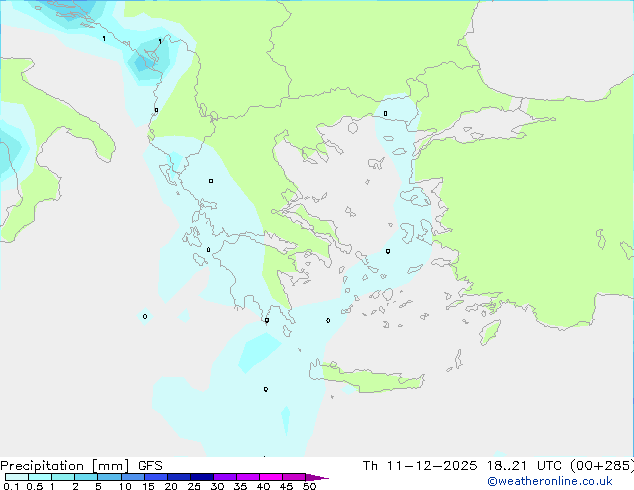634x490 pixels.
Task: Click the '0.1' legend label
Action: [x=11, y=486]
